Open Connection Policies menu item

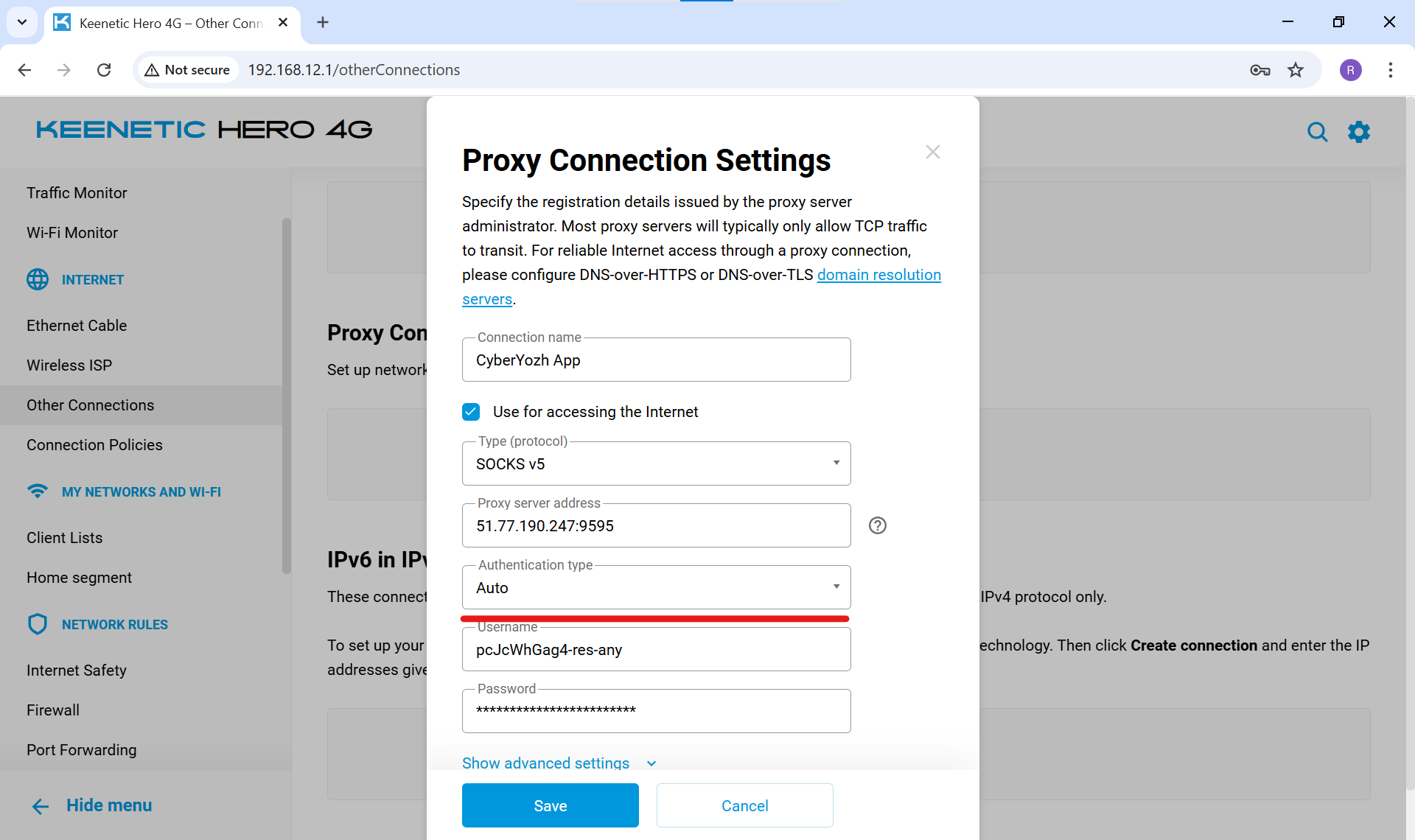94,445
